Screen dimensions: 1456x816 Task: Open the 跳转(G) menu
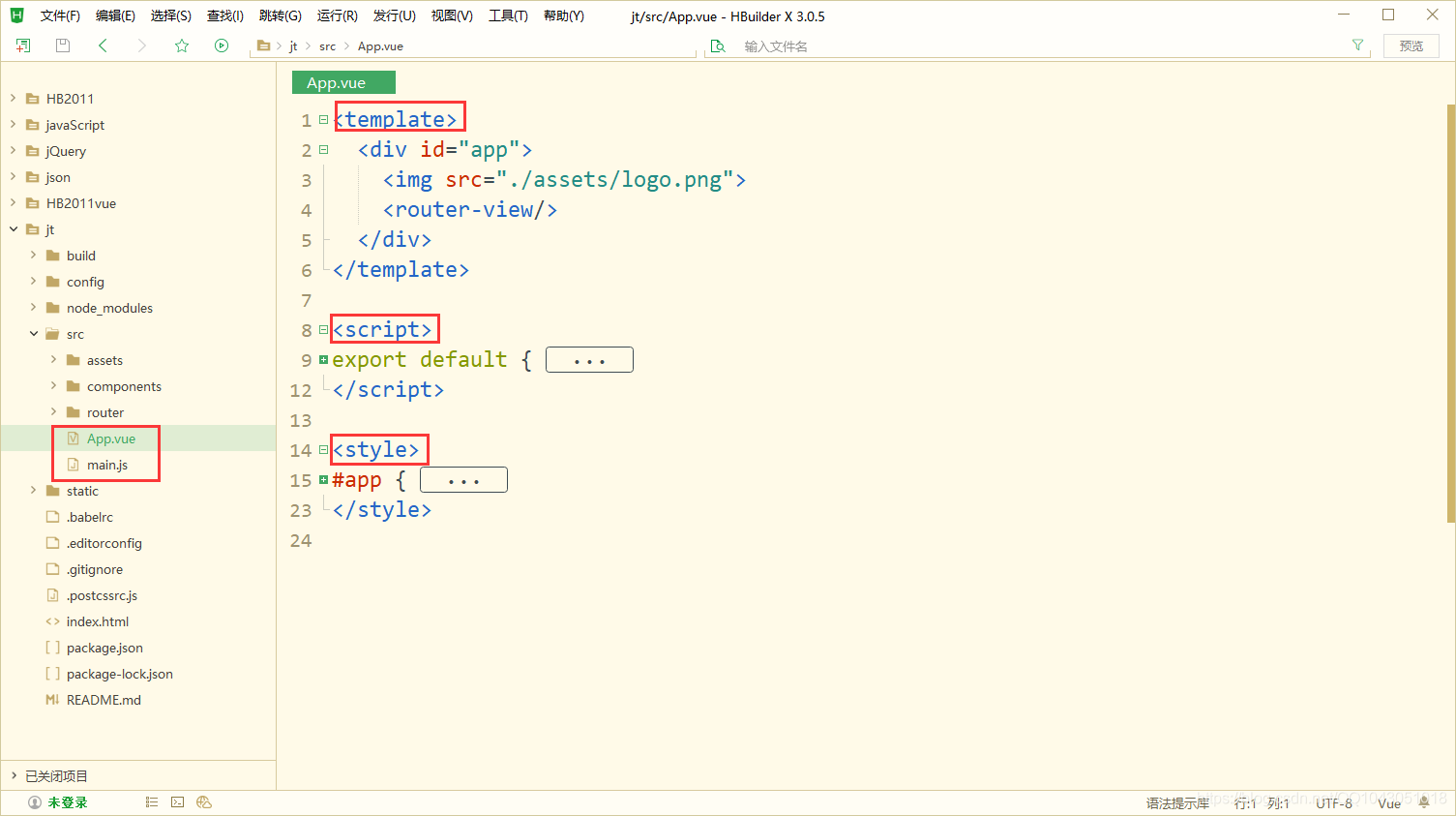click(x=280, y=15)
